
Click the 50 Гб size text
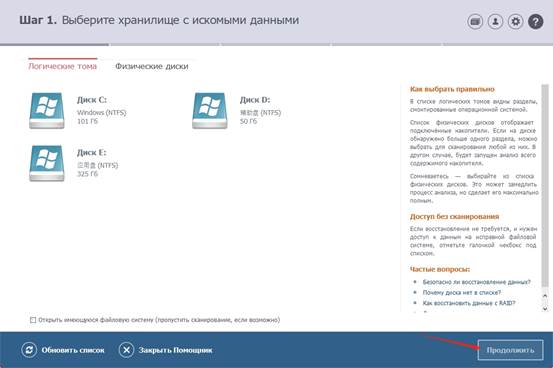coord(248,121)
